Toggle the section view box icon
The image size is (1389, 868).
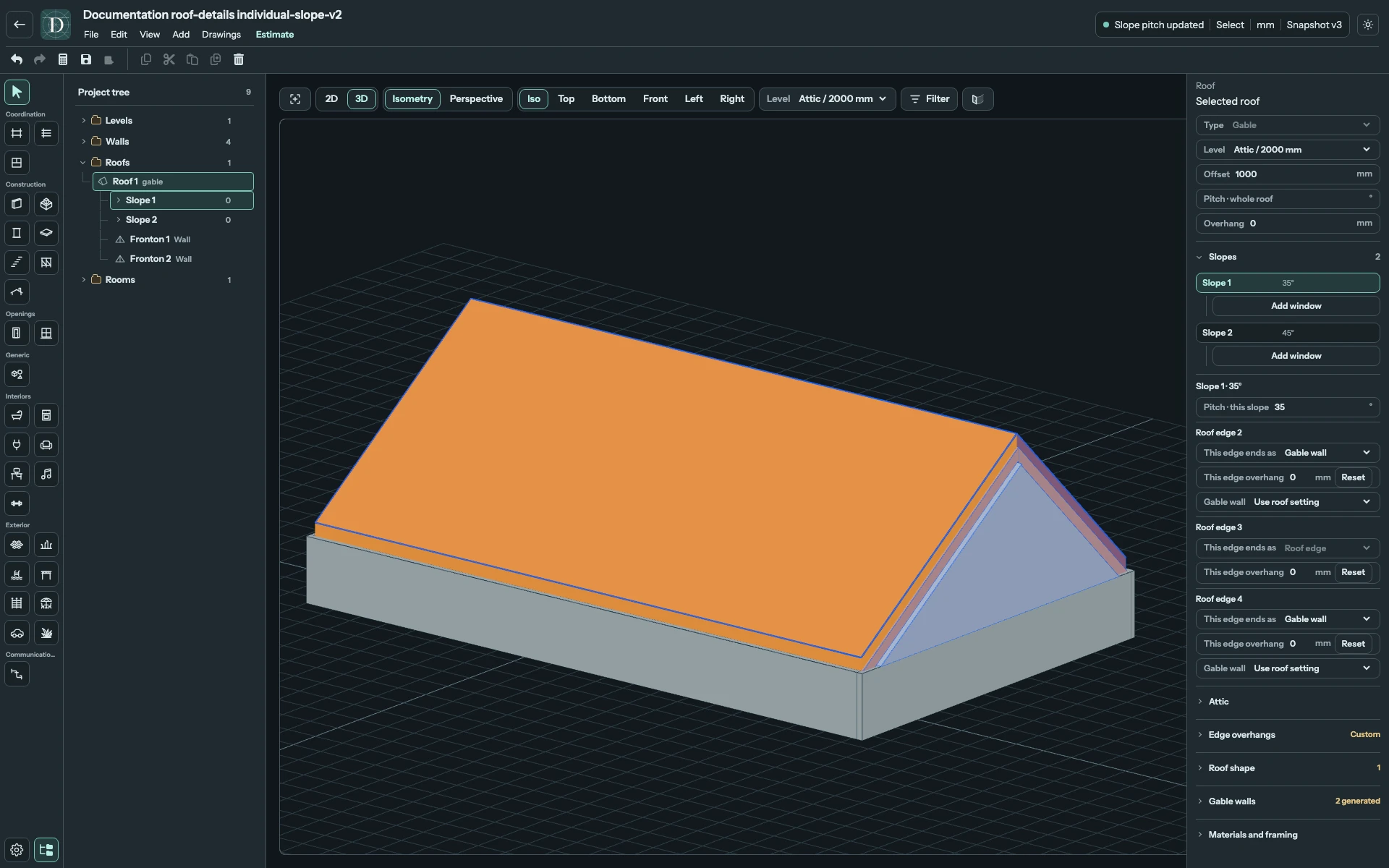(977, 99)
